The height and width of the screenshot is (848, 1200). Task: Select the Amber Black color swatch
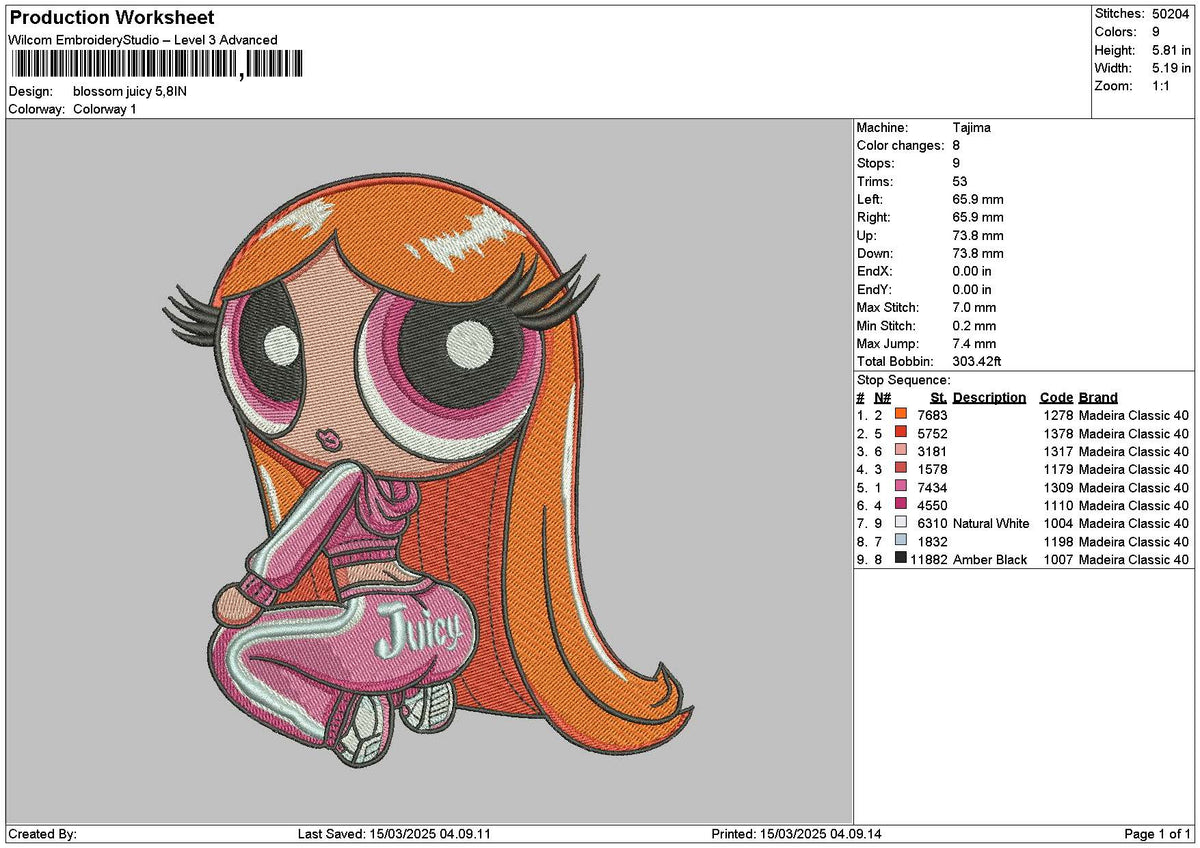click(x=900, y=559)
